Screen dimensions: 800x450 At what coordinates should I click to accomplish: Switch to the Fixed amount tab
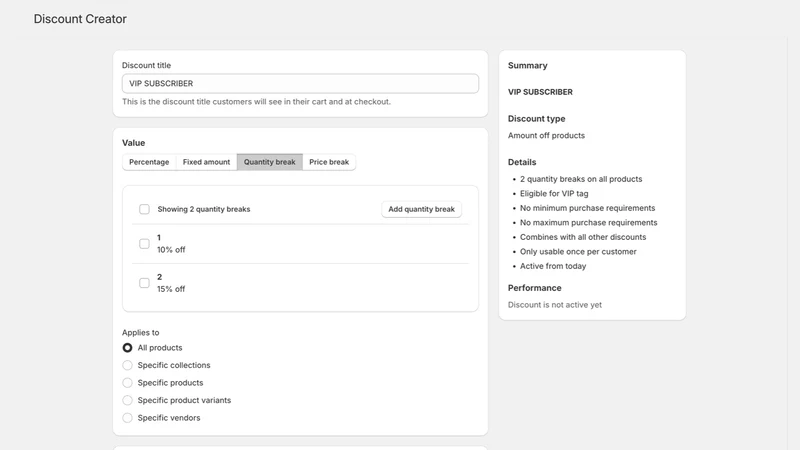(x=206, y=162)
